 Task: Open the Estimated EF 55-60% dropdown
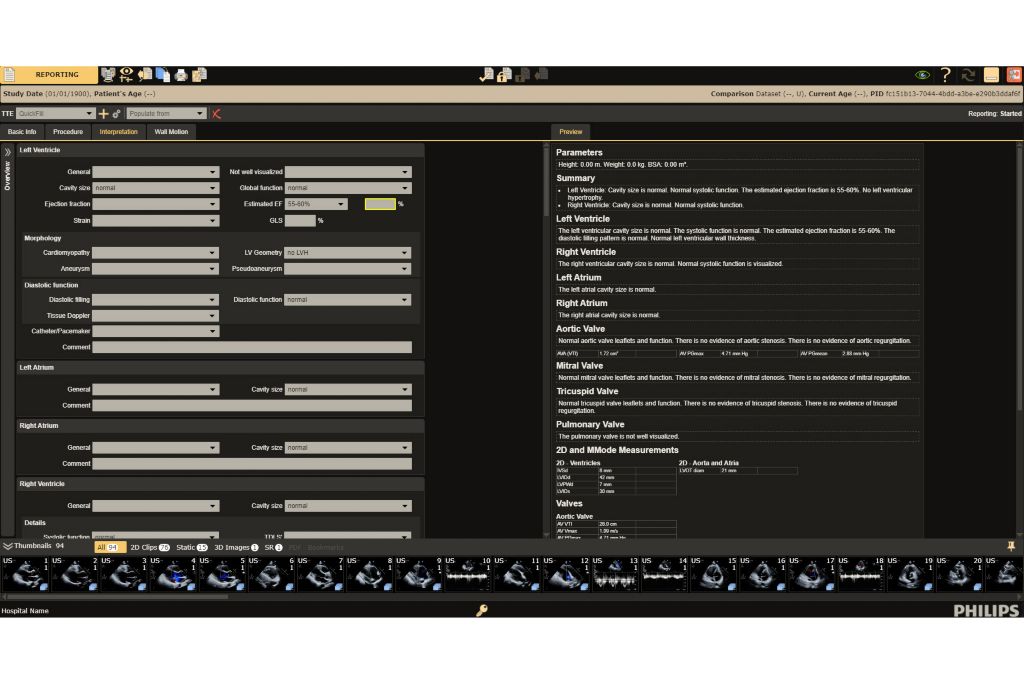tap(316, 204)
